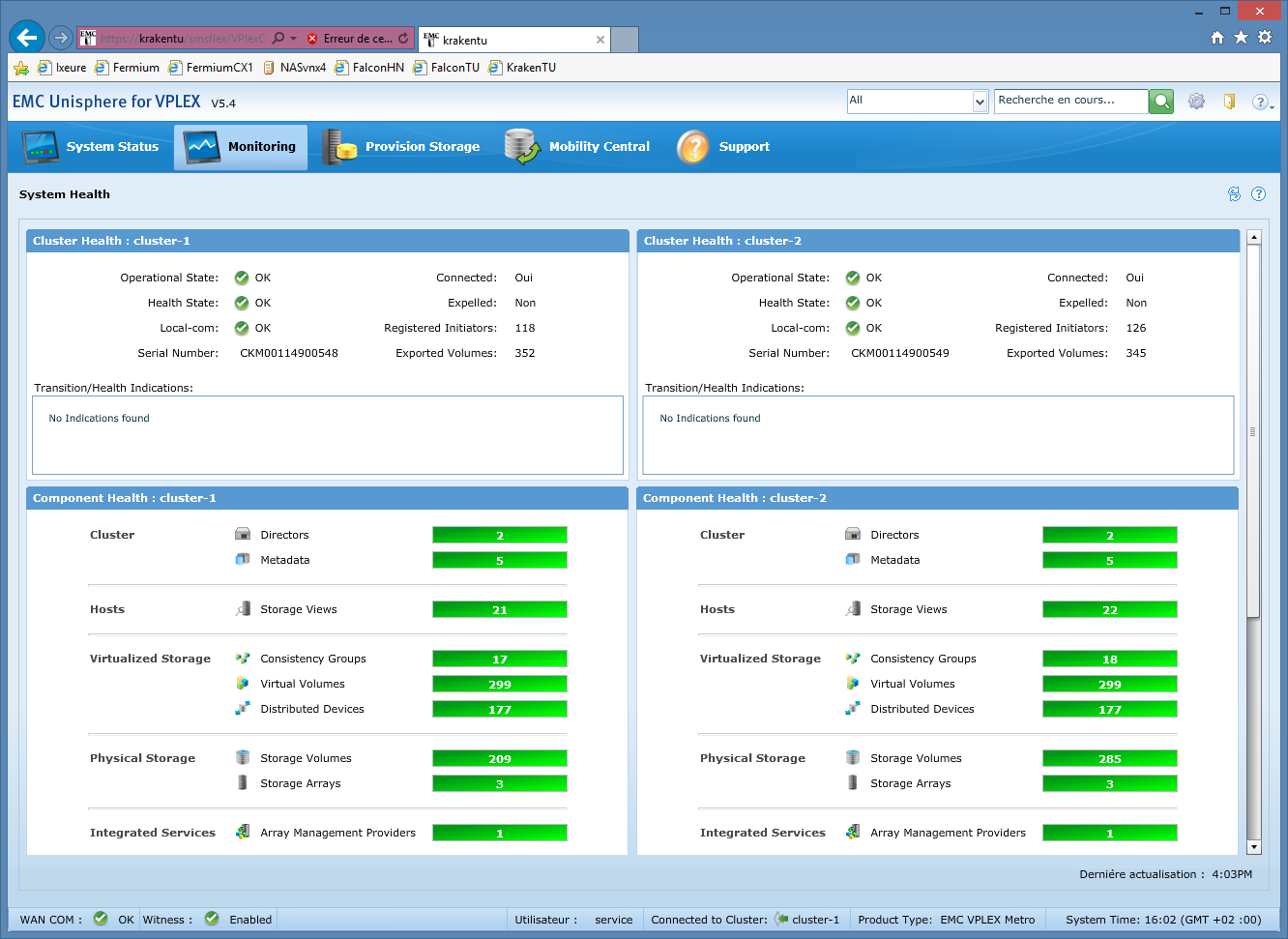Viewport: 1288px width, 939px height.
Task: Refresh the System Health view icon
Action: pyautogui.click(x=1234, y=194)
